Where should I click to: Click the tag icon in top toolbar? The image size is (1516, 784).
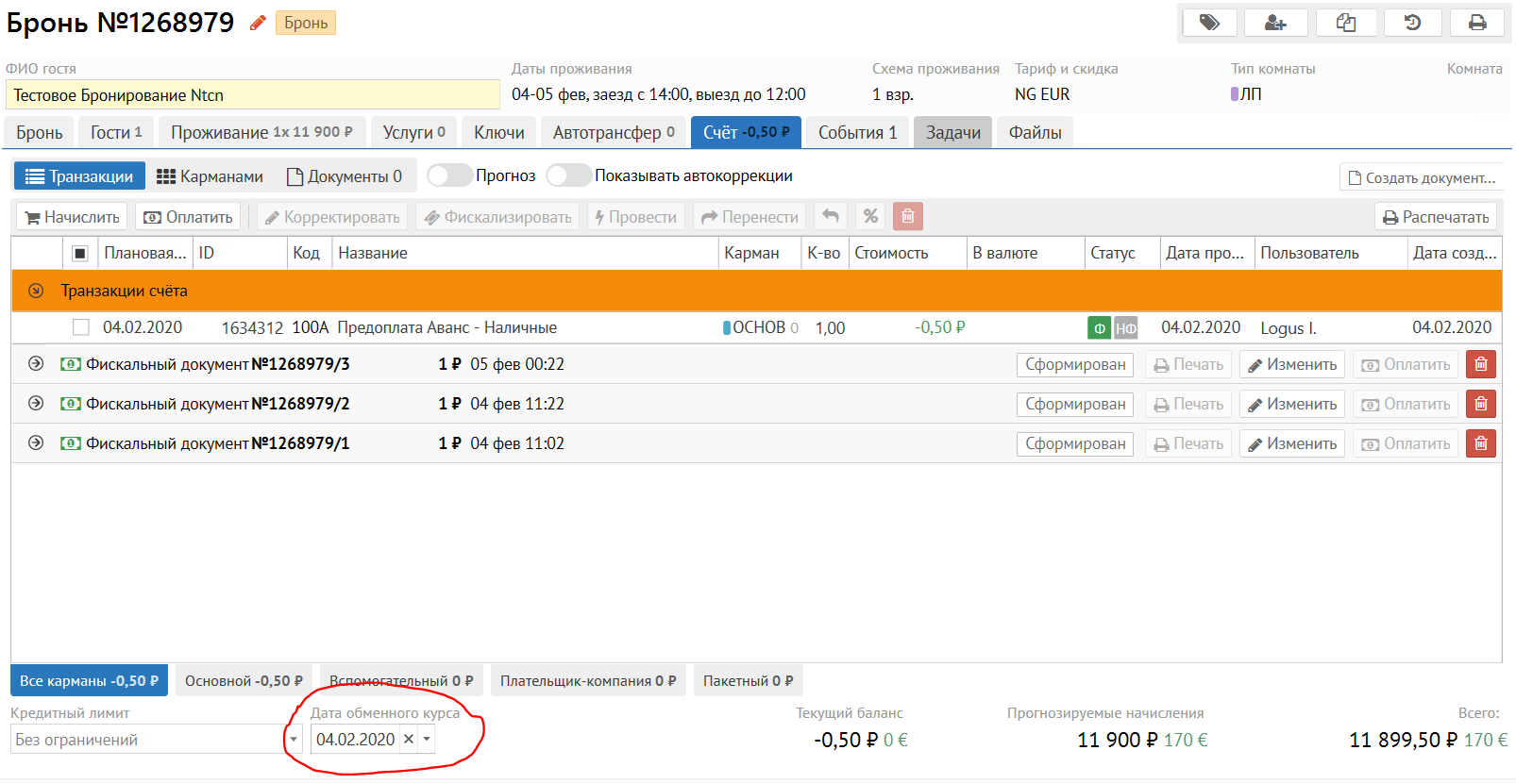tap(1209, 23)
